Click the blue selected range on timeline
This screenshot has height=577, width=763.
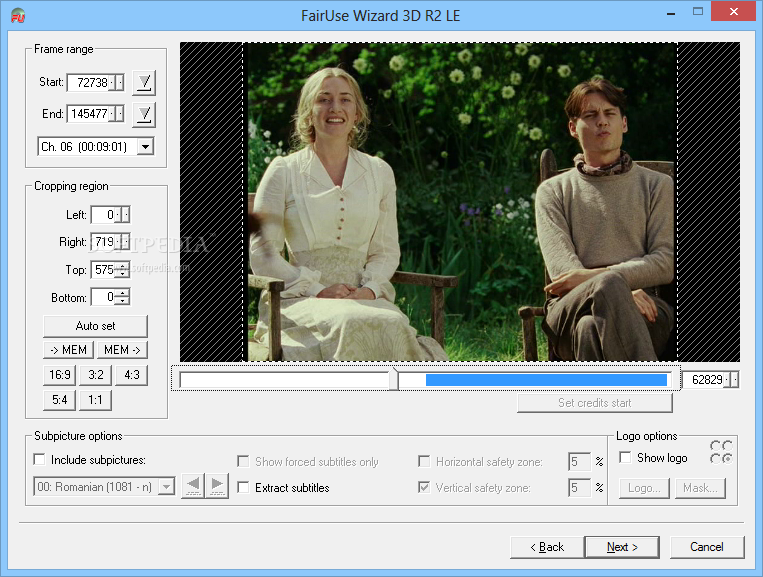coord(546,380)
